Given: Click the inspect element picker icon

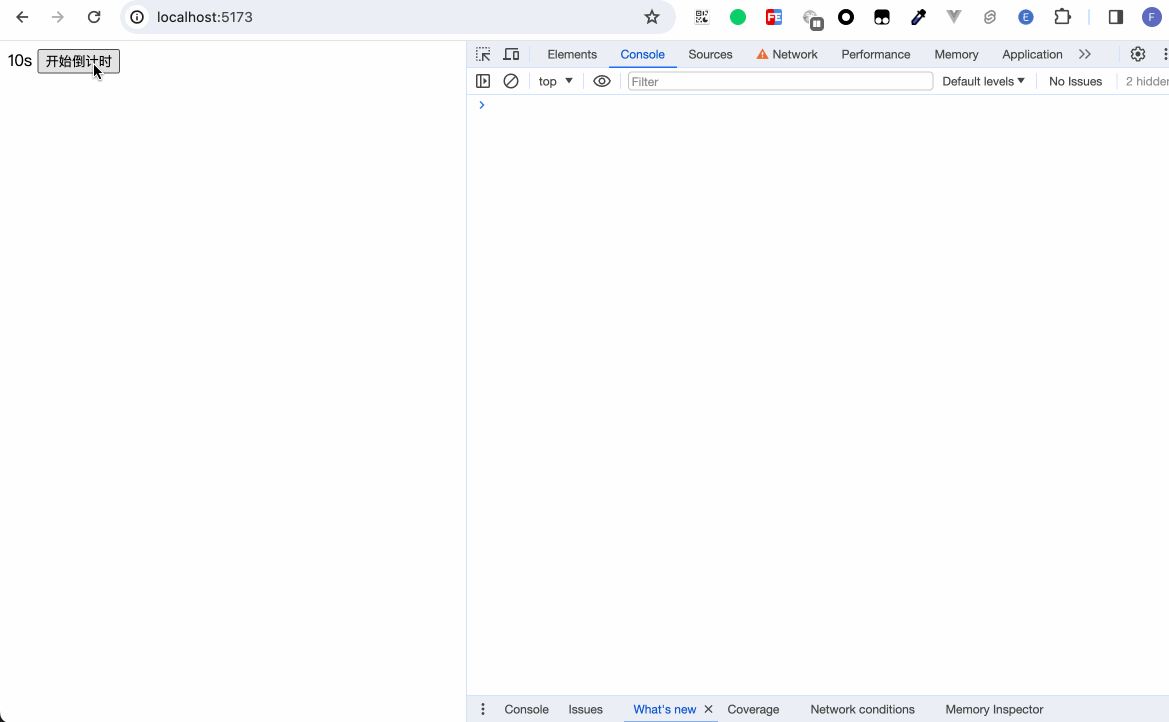Looking at the screenshot, I should [x=483, y=54].
